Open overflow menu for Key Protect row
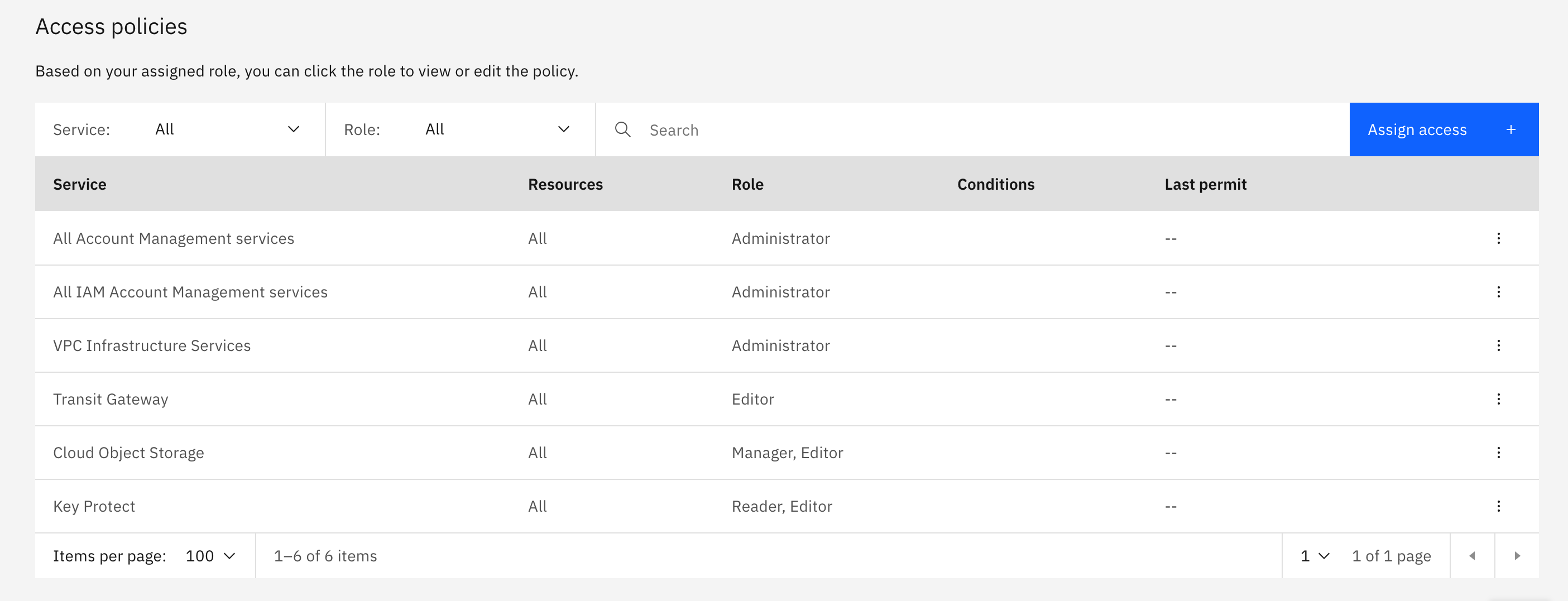 point(1499,506)
